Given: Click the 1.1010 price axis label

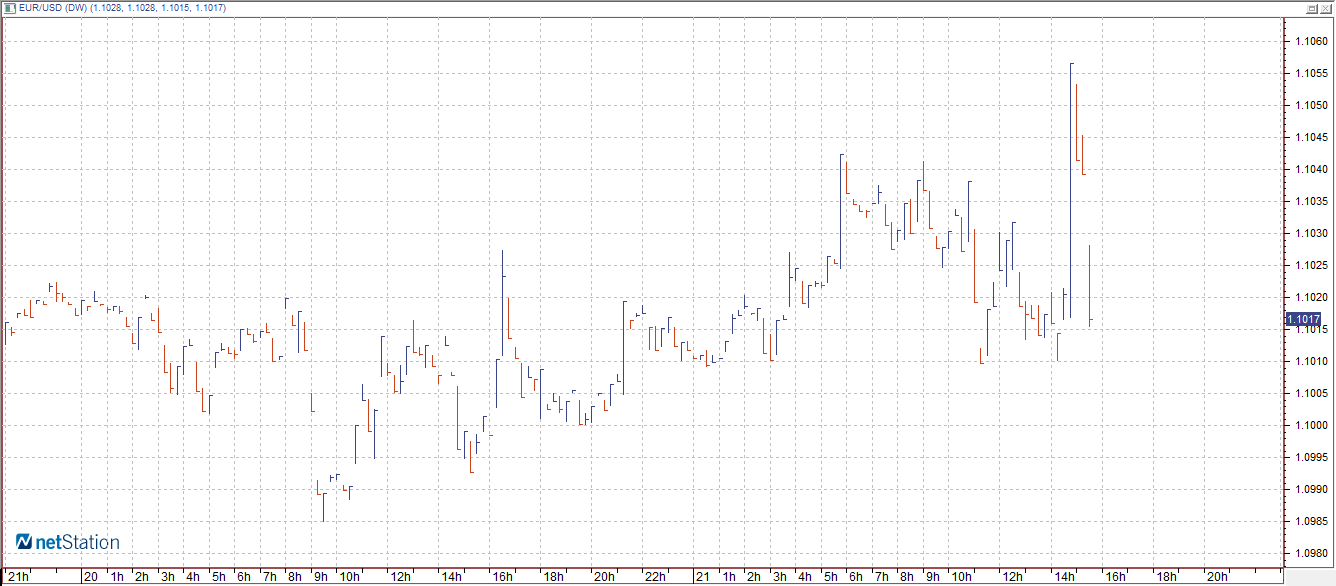Looking at the screenshot, I should [x=1311, y=361].
